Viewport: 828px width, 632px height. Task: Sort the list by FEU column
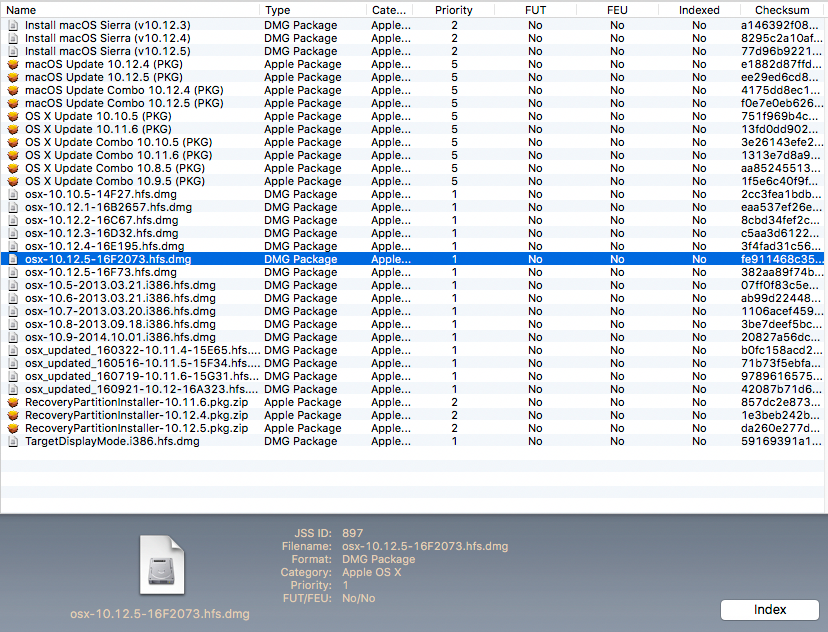(x=617, y=10)
